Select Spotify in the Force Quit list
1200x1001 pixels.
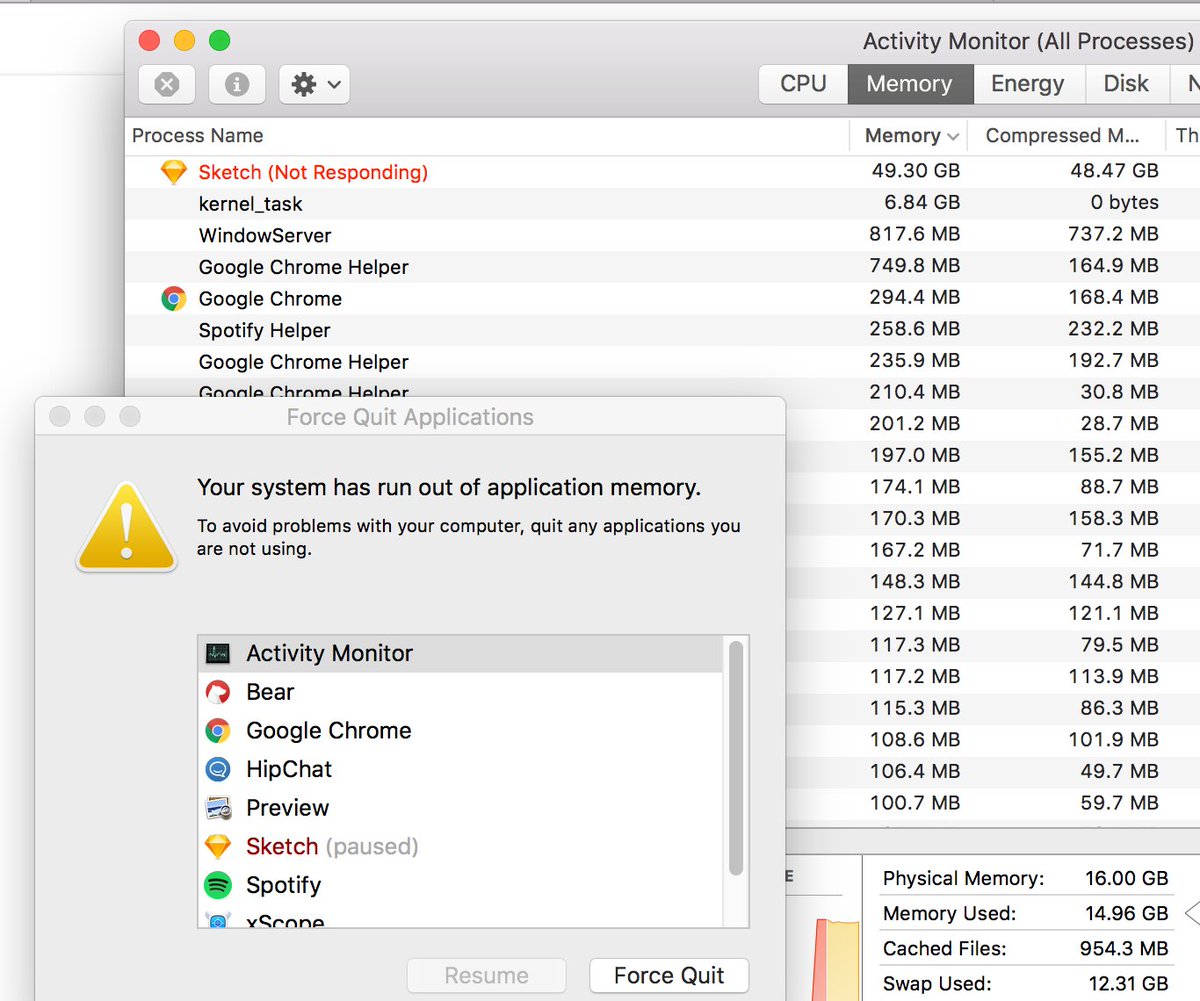click(x=460, y=885)
